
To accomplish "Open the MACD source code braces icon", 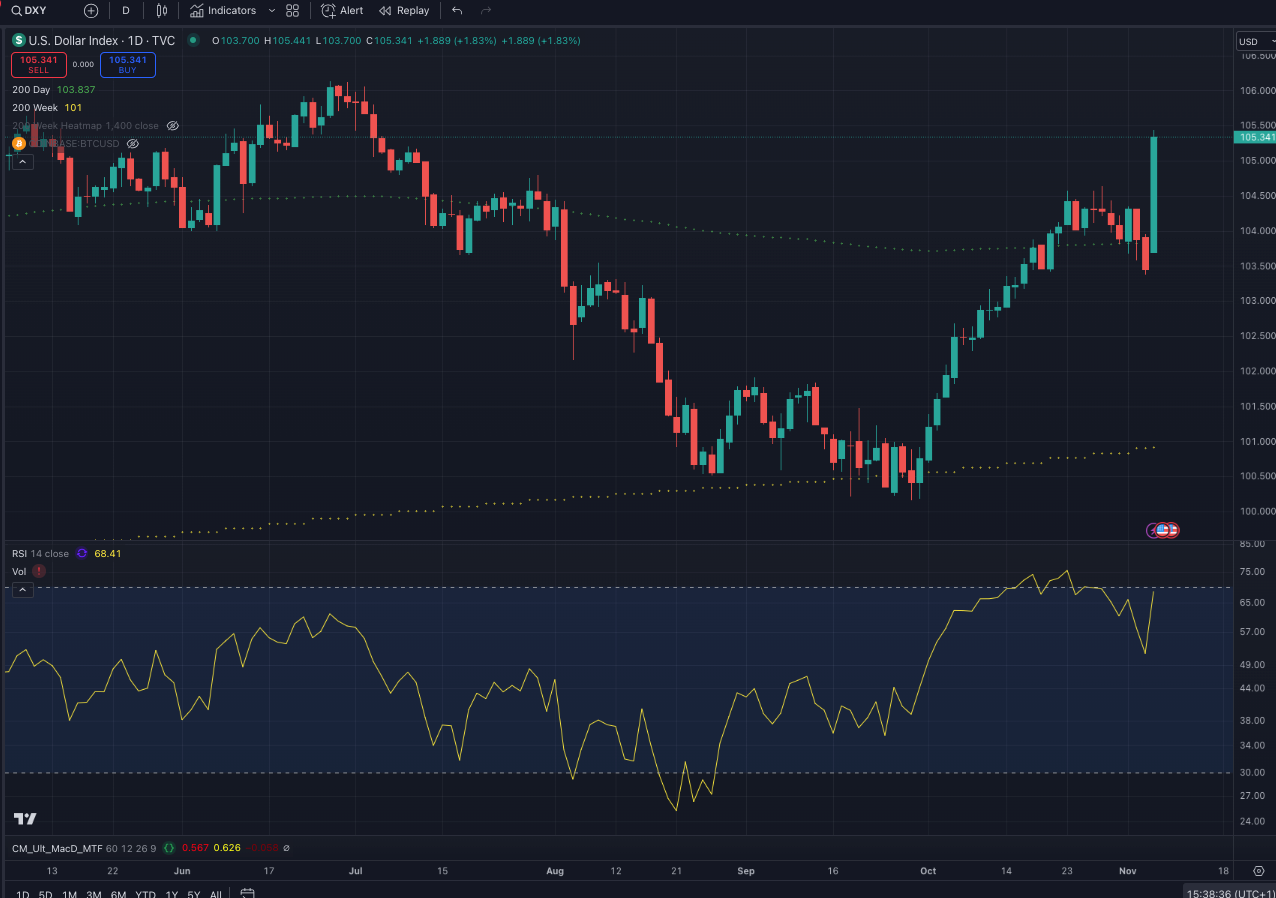I will pos(169,848).
